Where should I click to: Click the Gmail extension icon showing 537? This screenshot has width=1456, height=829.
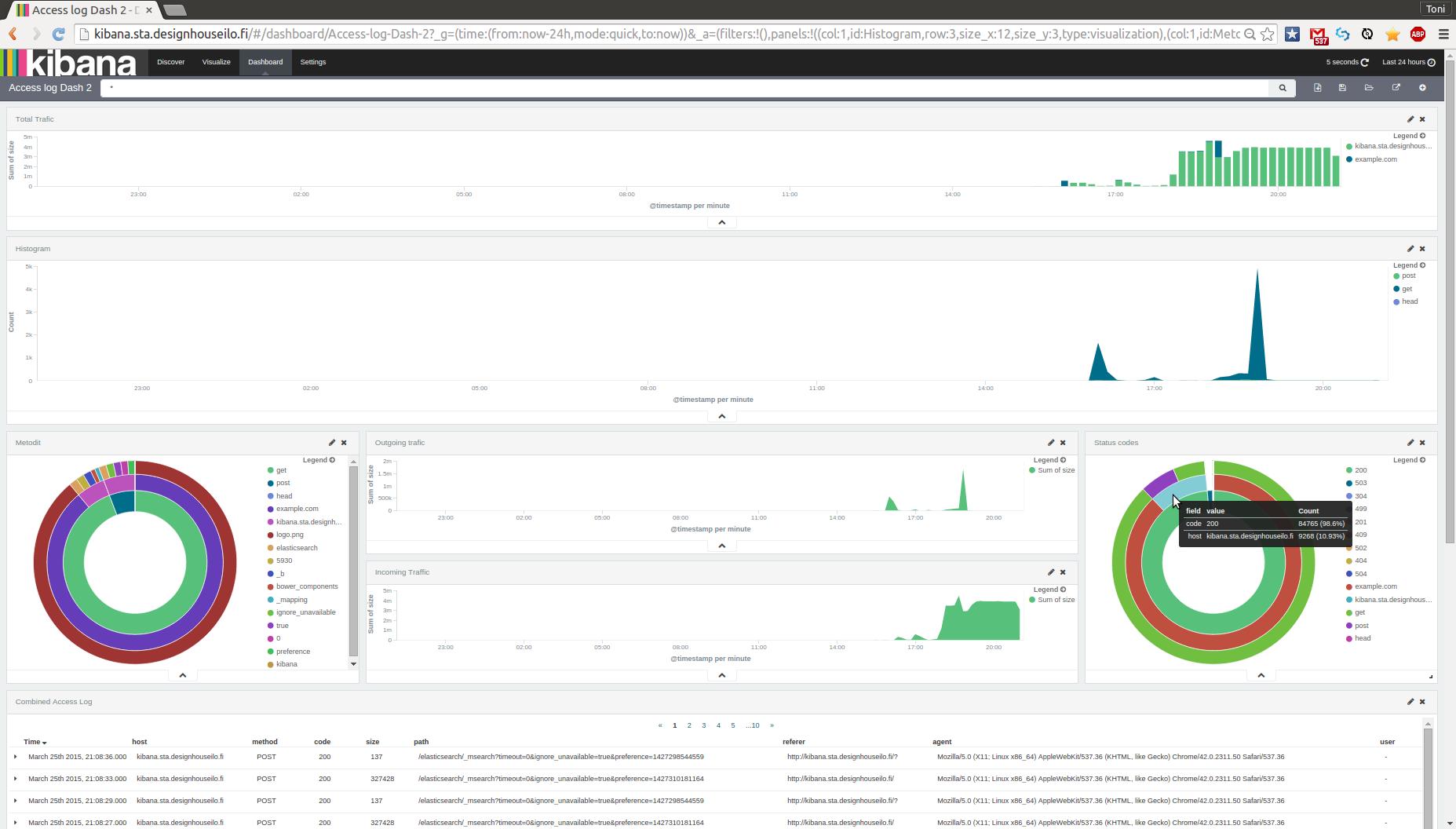click(x=1318, y=35)
